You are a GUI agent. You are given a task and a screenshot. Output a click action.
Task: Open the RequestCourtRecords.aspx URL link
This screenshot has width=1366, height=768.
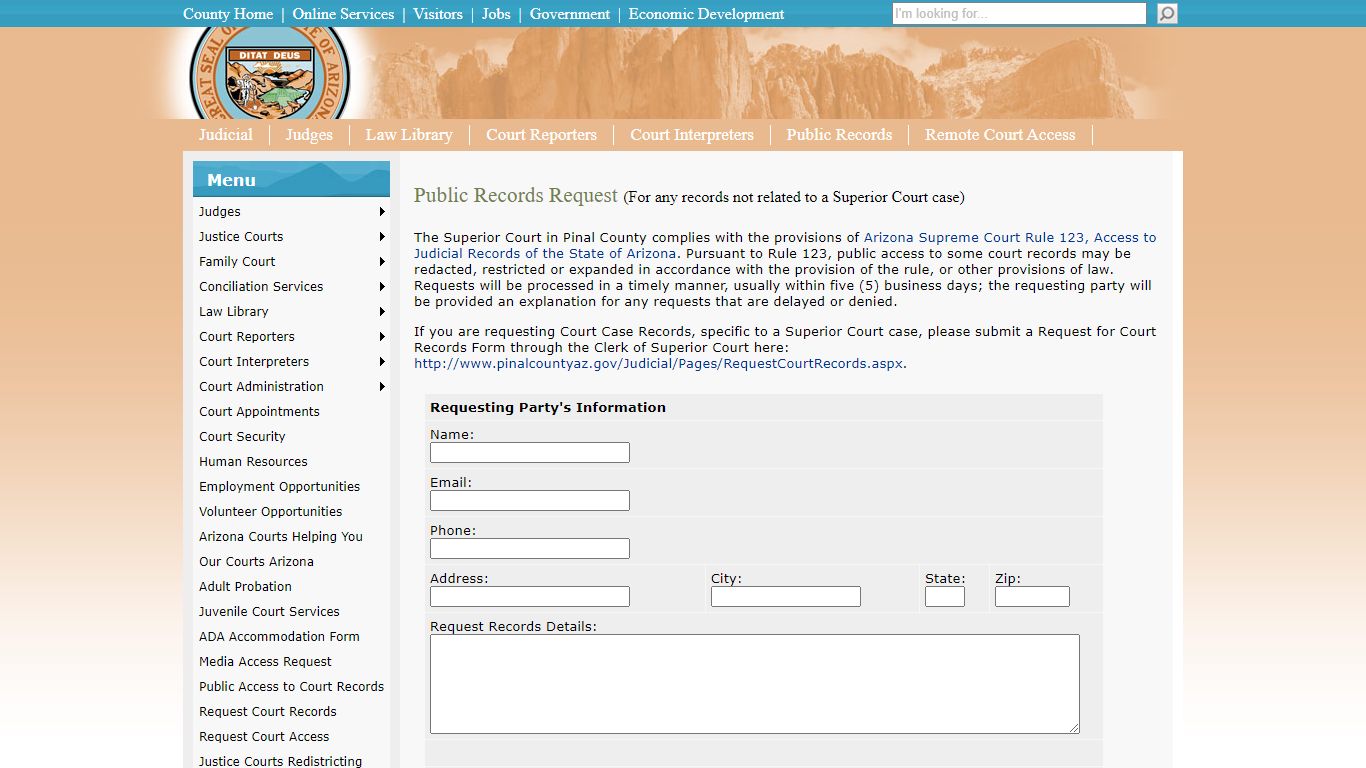(x=659, y=364)
